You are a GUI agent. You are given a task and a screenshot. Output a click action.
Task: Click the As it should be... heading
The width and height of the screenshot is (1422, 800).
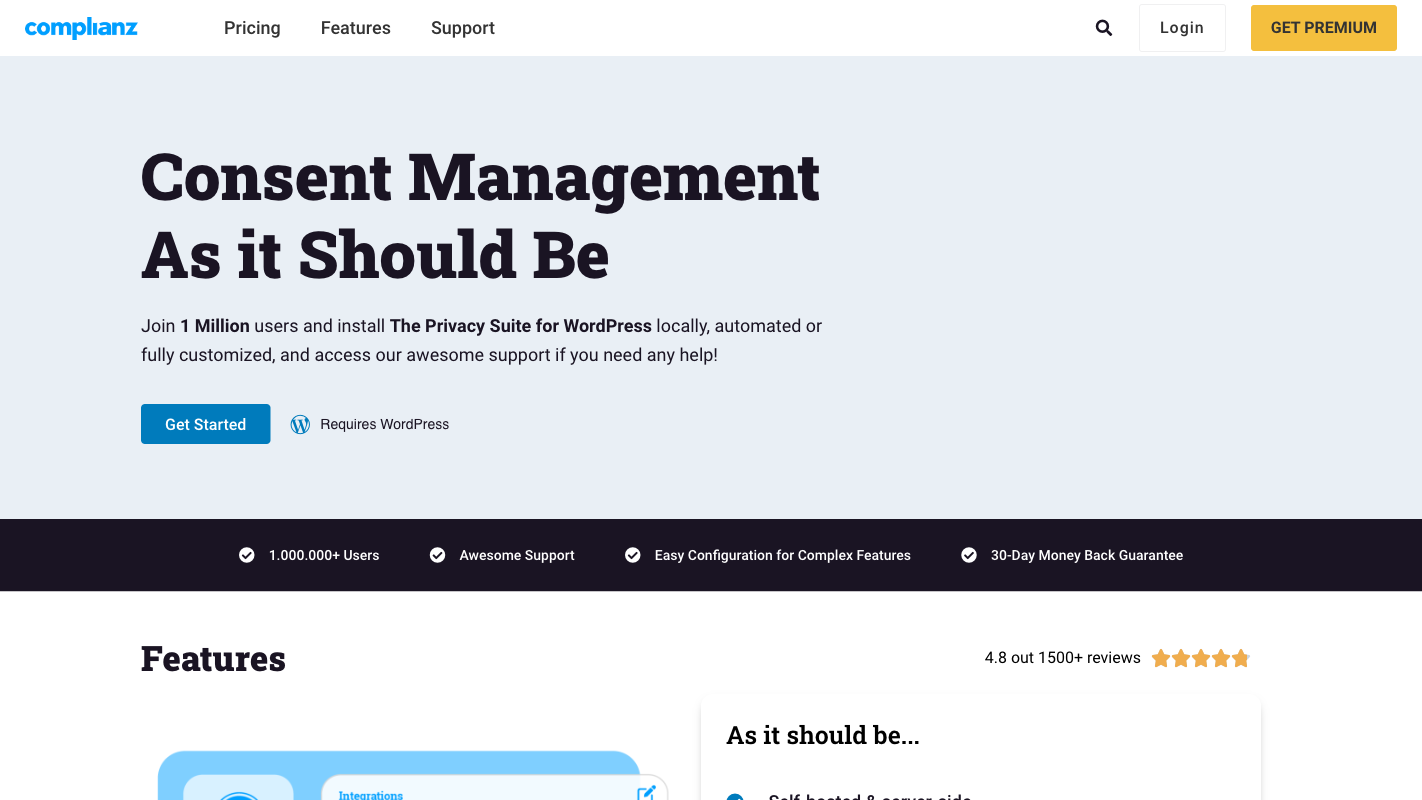[x=823, y=735]
